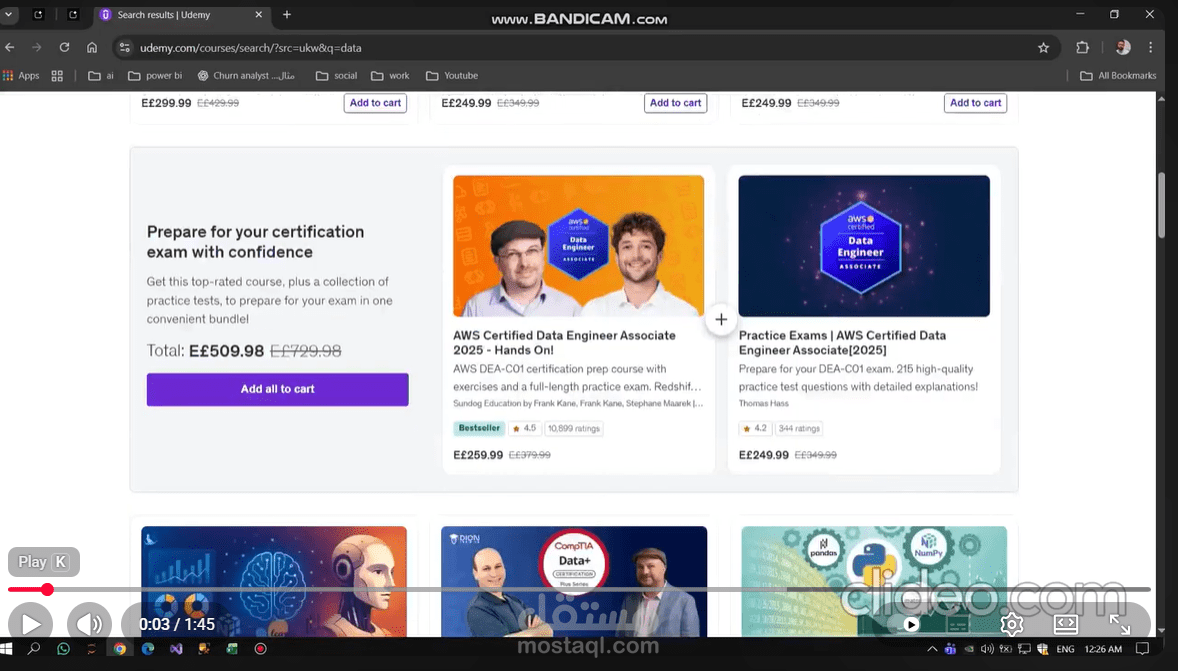Enter fullscreen with the arrows icon
1178x671 pixels.
pyautogui.click(x=1120, y=624)
